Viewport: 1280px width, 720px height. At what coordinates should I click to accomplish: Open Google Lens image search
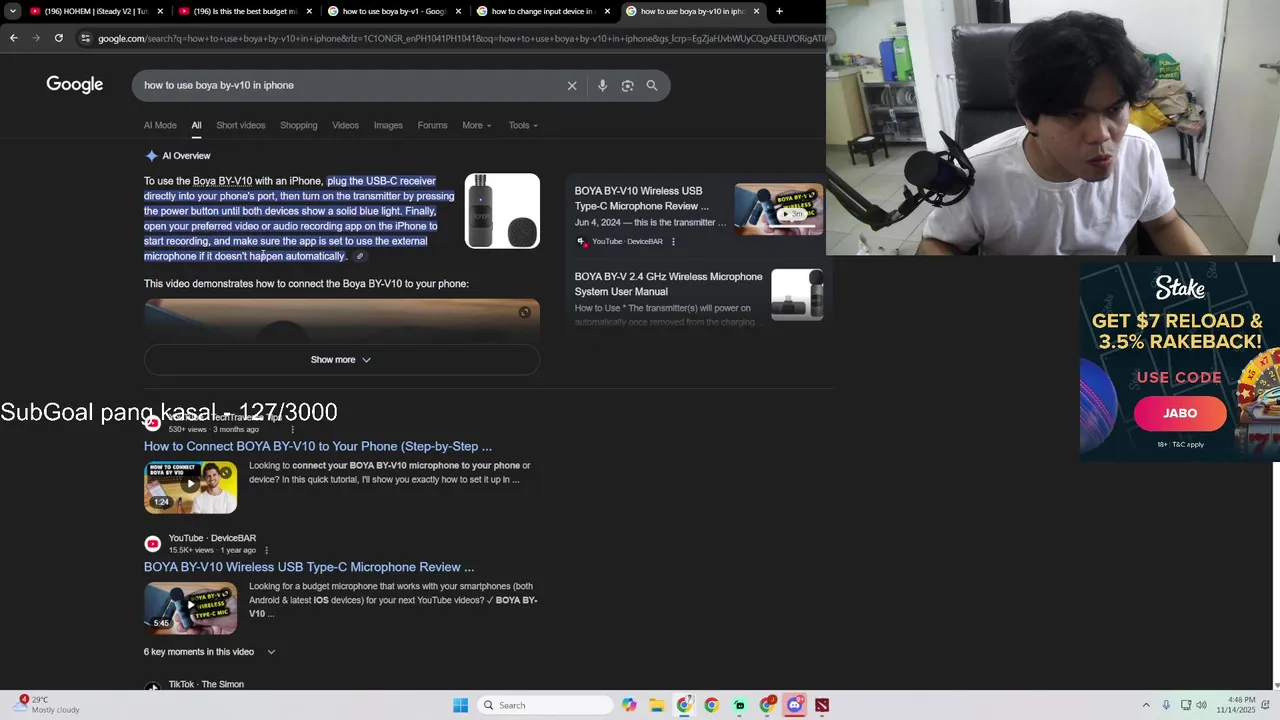coord(627,86)
